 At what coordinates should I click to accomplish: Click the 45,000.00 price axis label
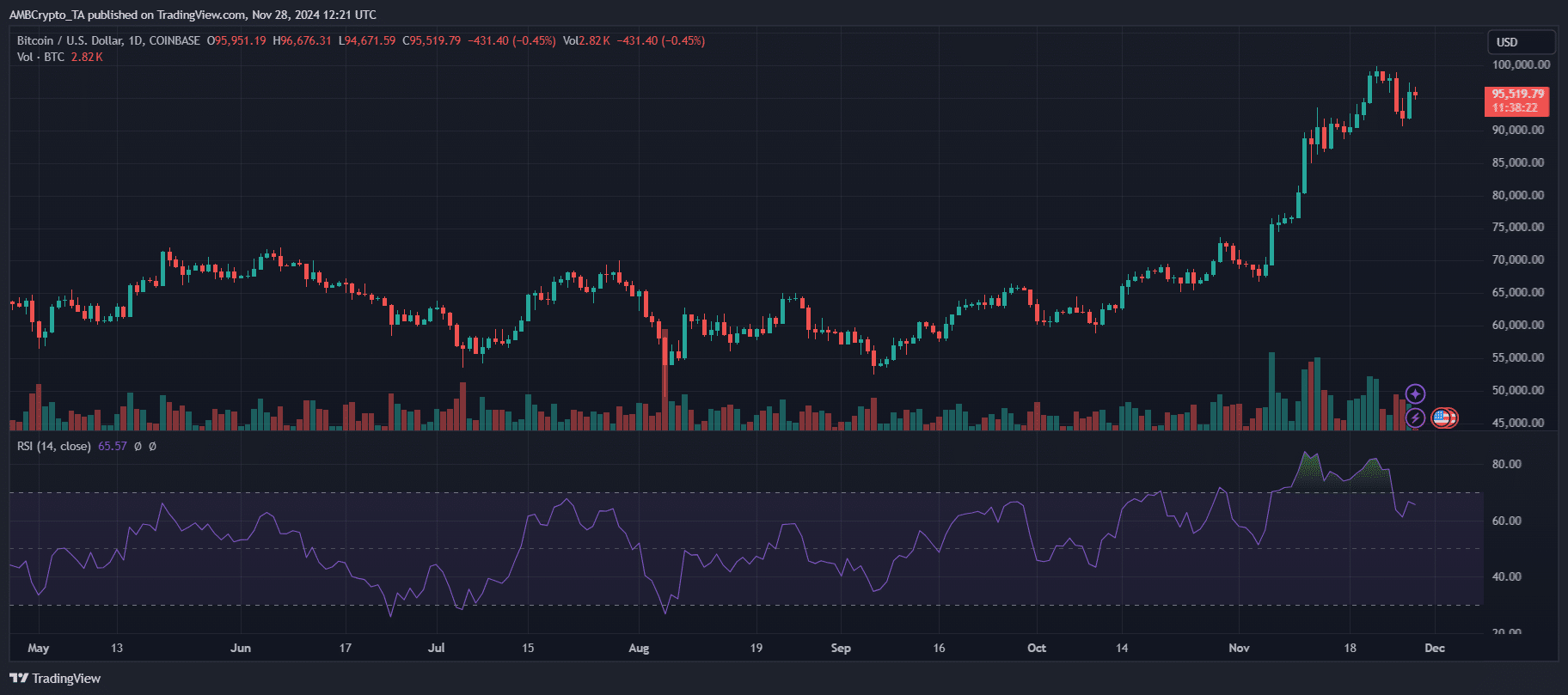tap(1517, 423)
